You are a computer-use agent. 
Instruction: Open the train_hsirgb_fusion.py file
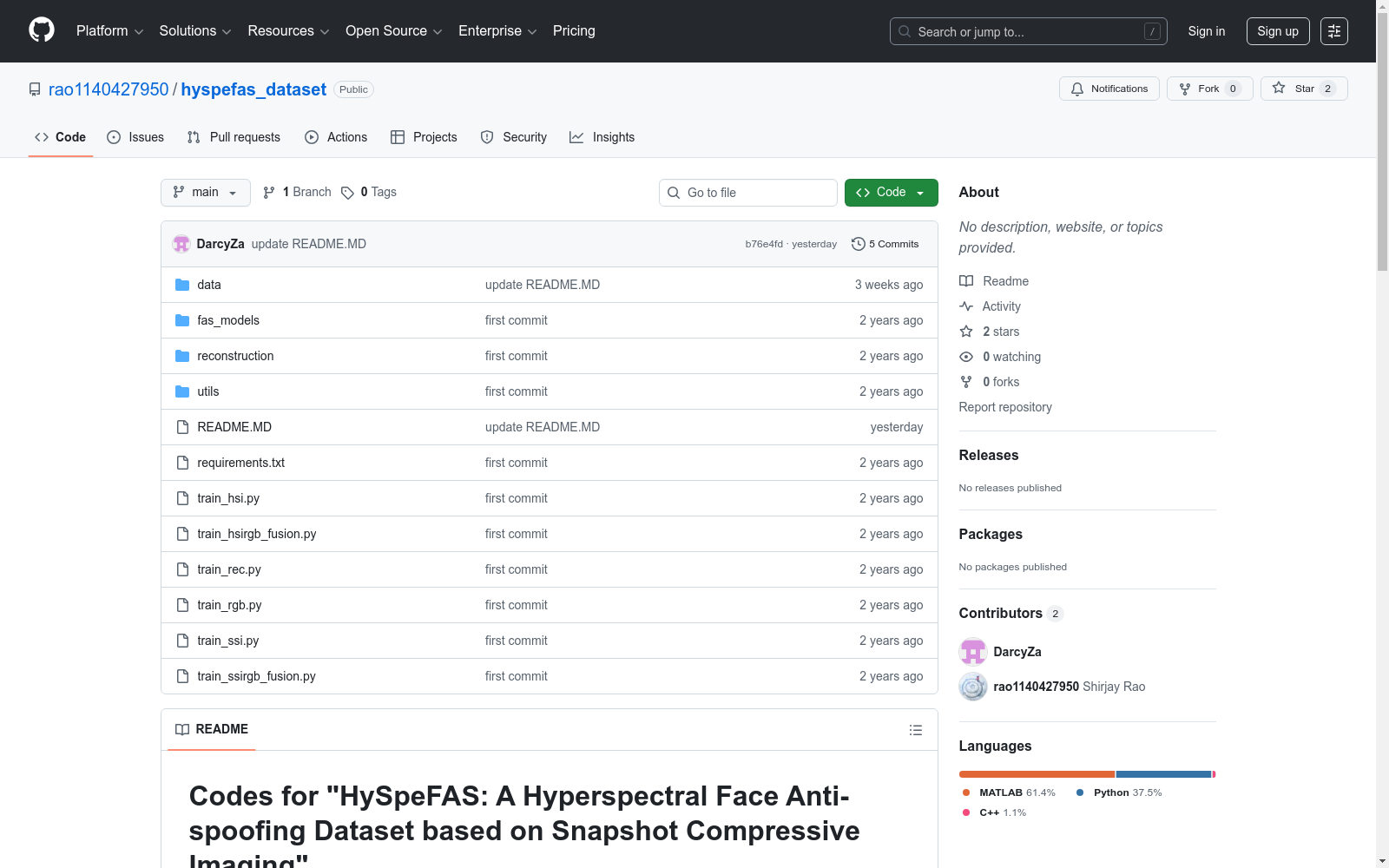(x=257, y=534)
